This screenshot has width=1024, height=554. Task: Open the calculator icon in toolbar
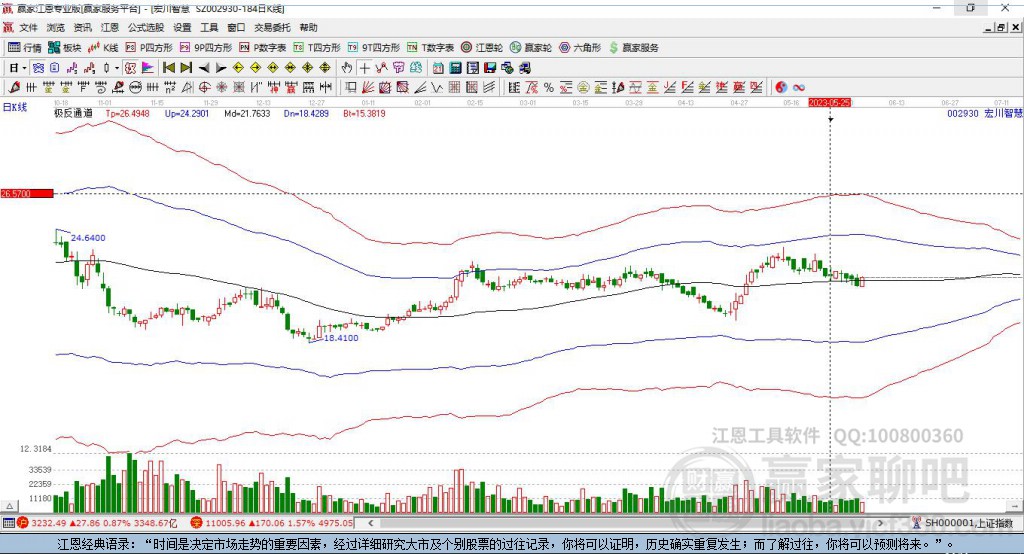pos(455,68)
